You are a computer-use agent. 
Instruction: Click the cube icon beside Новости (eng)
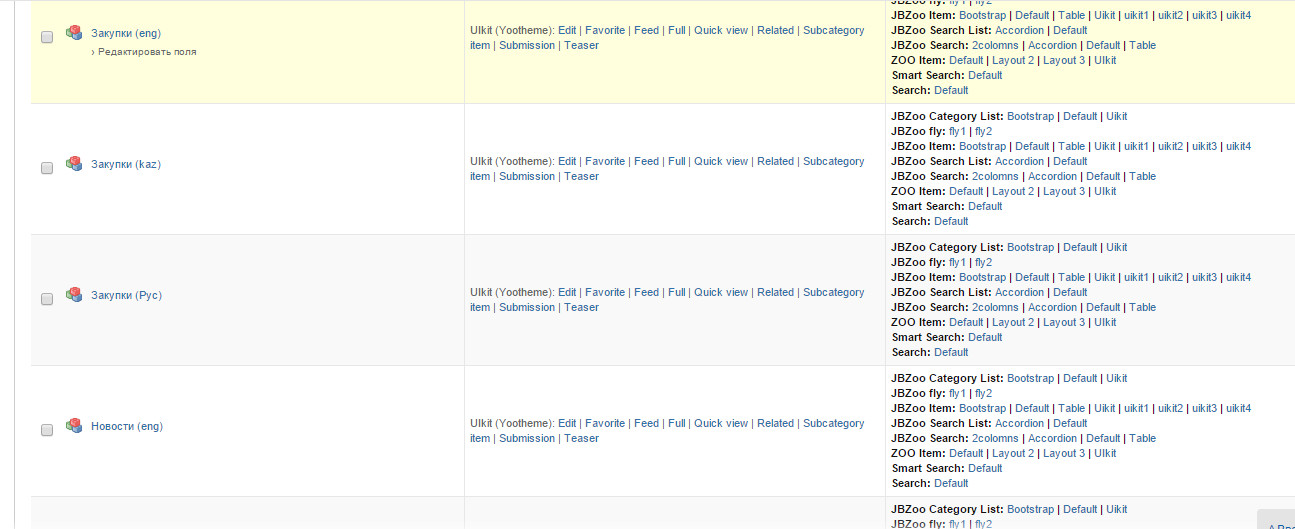[x=74, y=426]
